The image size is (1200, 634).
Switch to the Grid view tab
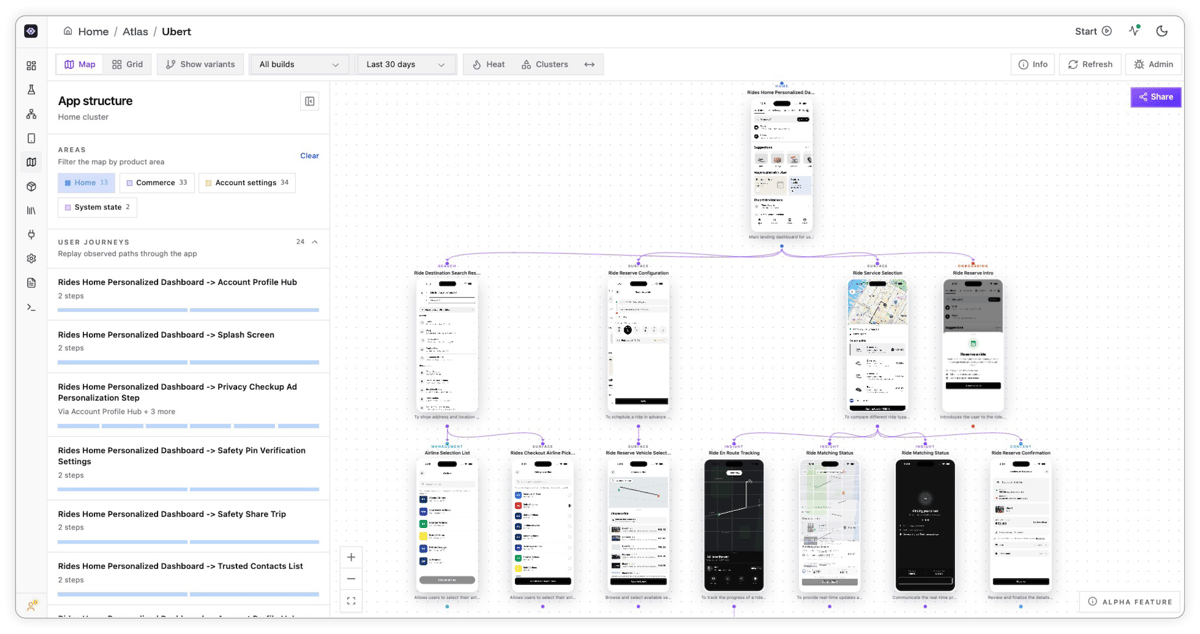pos(127,64)
